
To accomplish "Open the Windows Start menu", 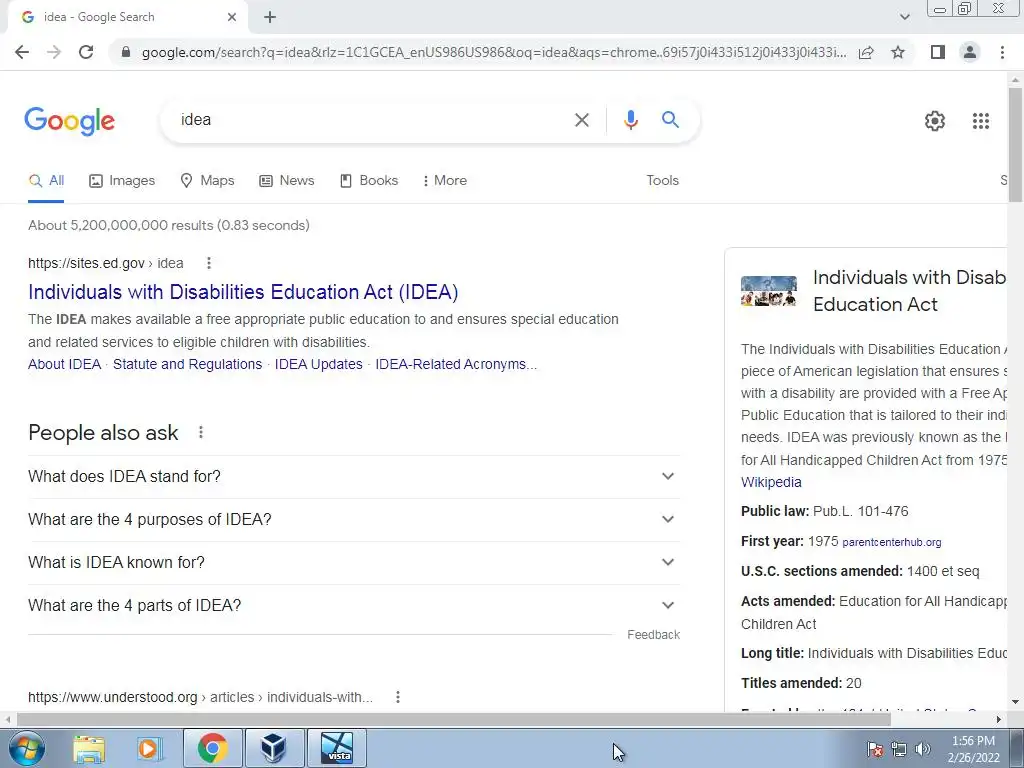I will [x=27, y=748].
